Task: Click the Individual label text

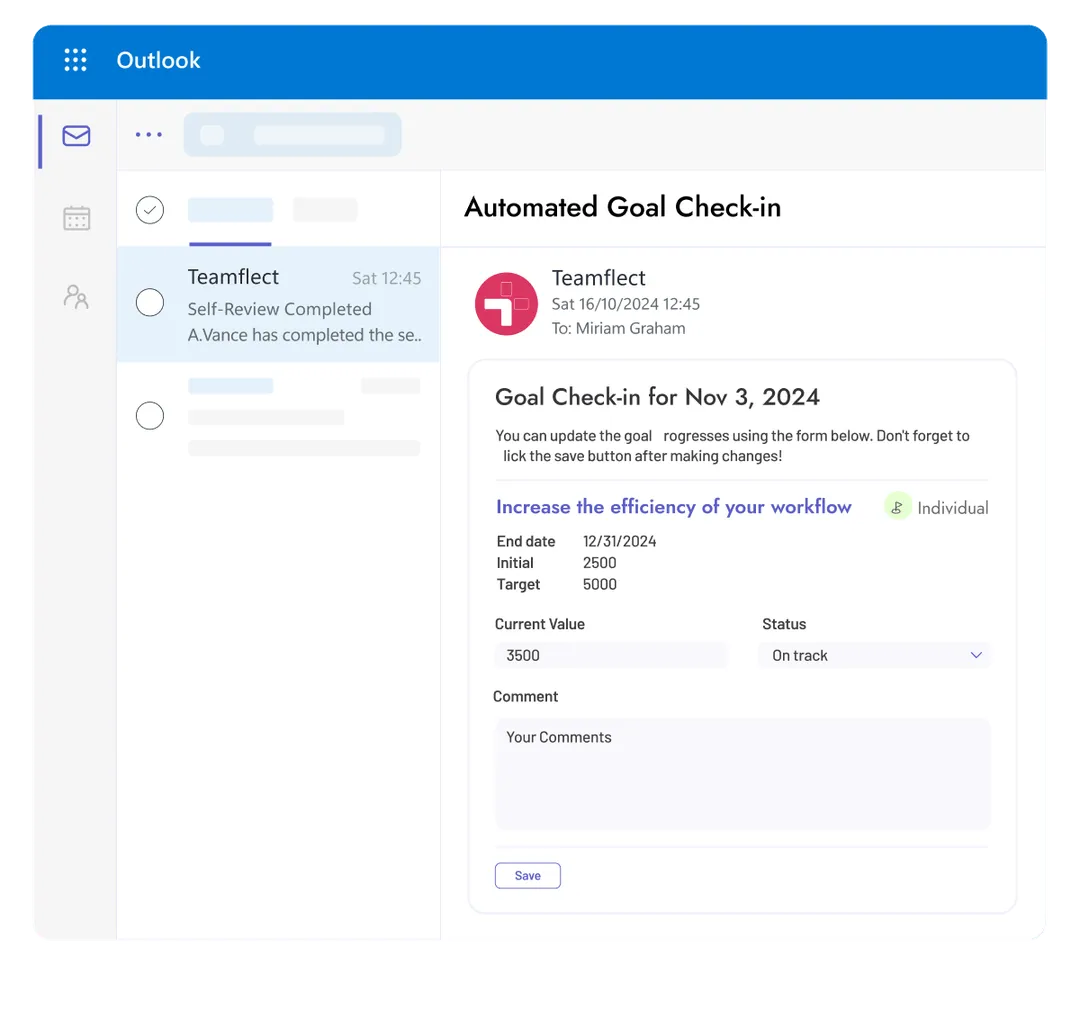Action: click(953, 508)
